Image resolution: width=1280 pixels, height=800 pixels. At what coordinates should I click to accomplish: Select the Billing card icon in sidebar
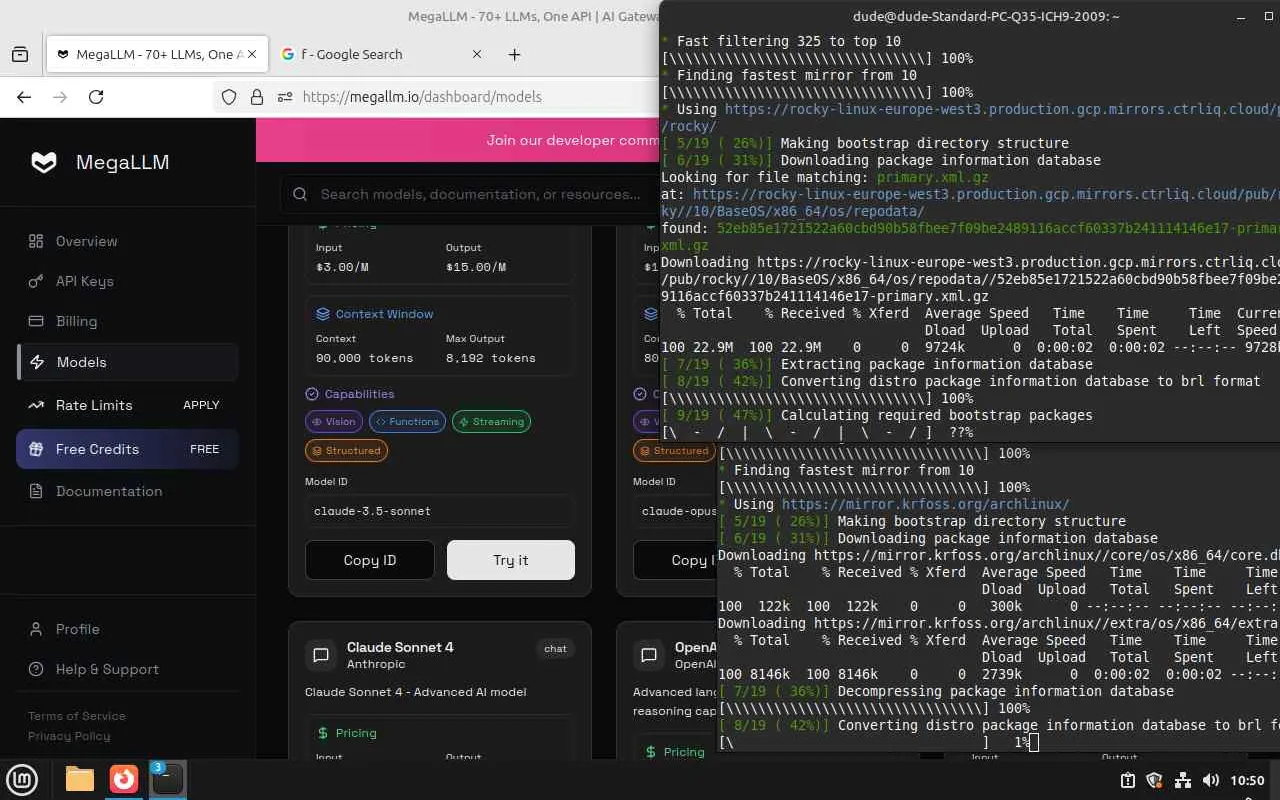pos(36,321)
